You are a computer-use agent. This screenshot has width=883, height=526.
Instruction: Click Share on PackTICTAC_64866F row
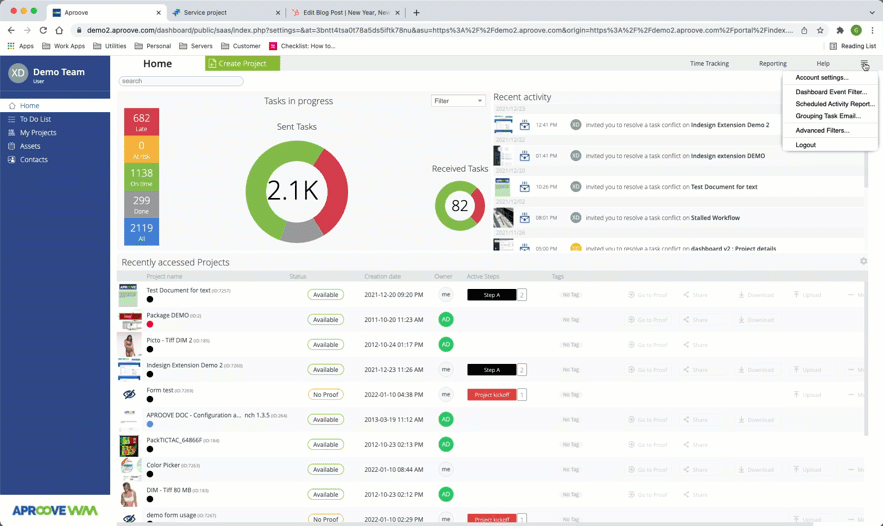695,445
